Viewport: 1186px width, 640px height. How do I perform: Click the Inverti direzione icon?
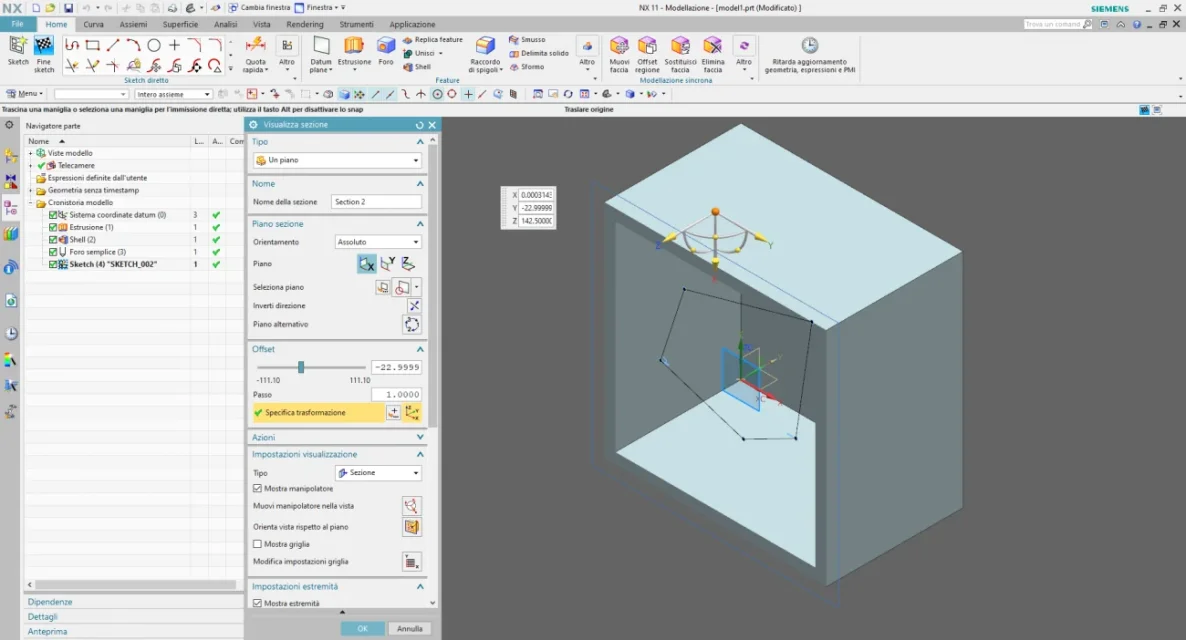click(412, 306)
